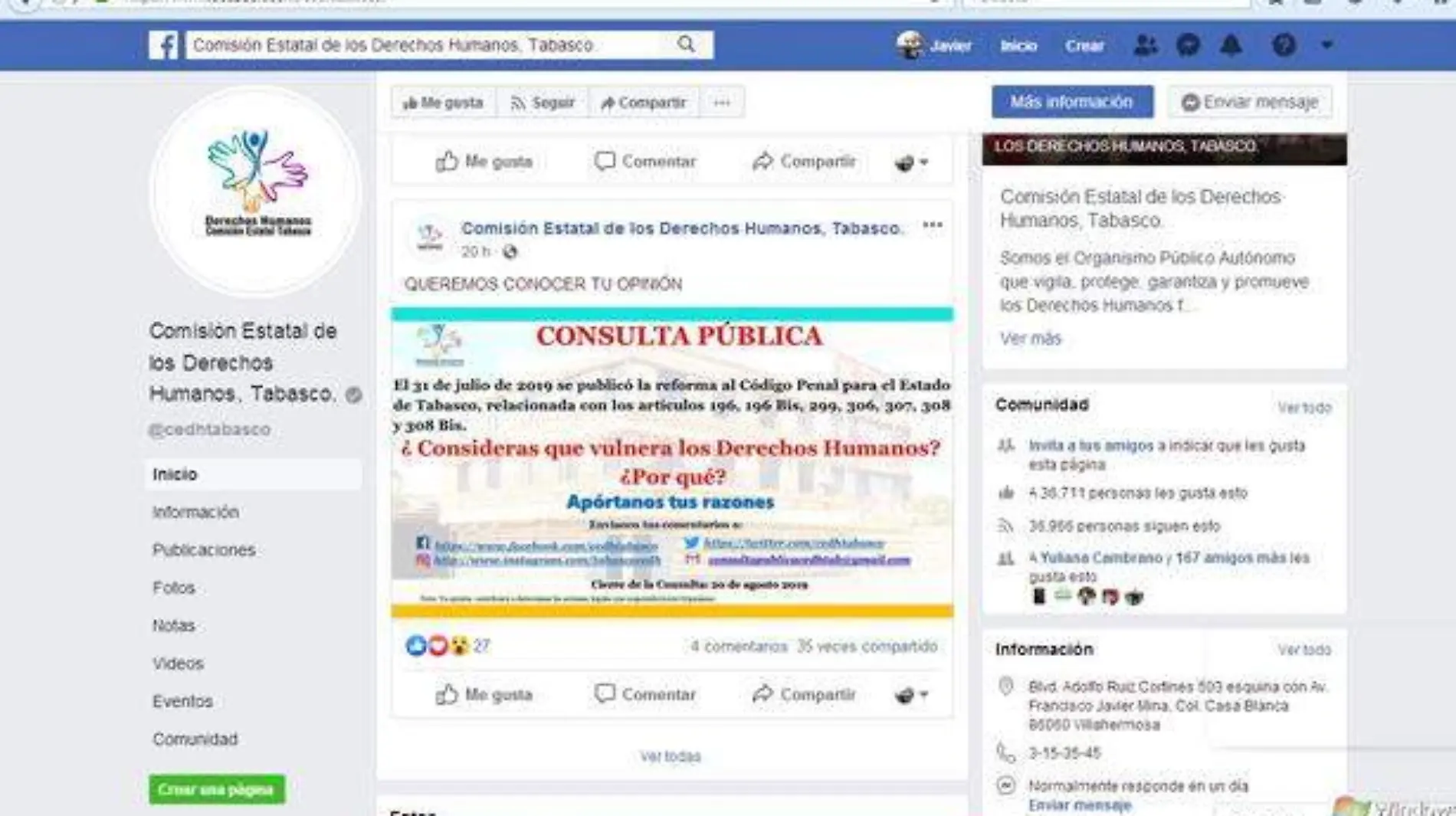Toggle Me gusta on the Consulta Pública post
This screenshot has width=1456, height=816.
click(484, 694)
